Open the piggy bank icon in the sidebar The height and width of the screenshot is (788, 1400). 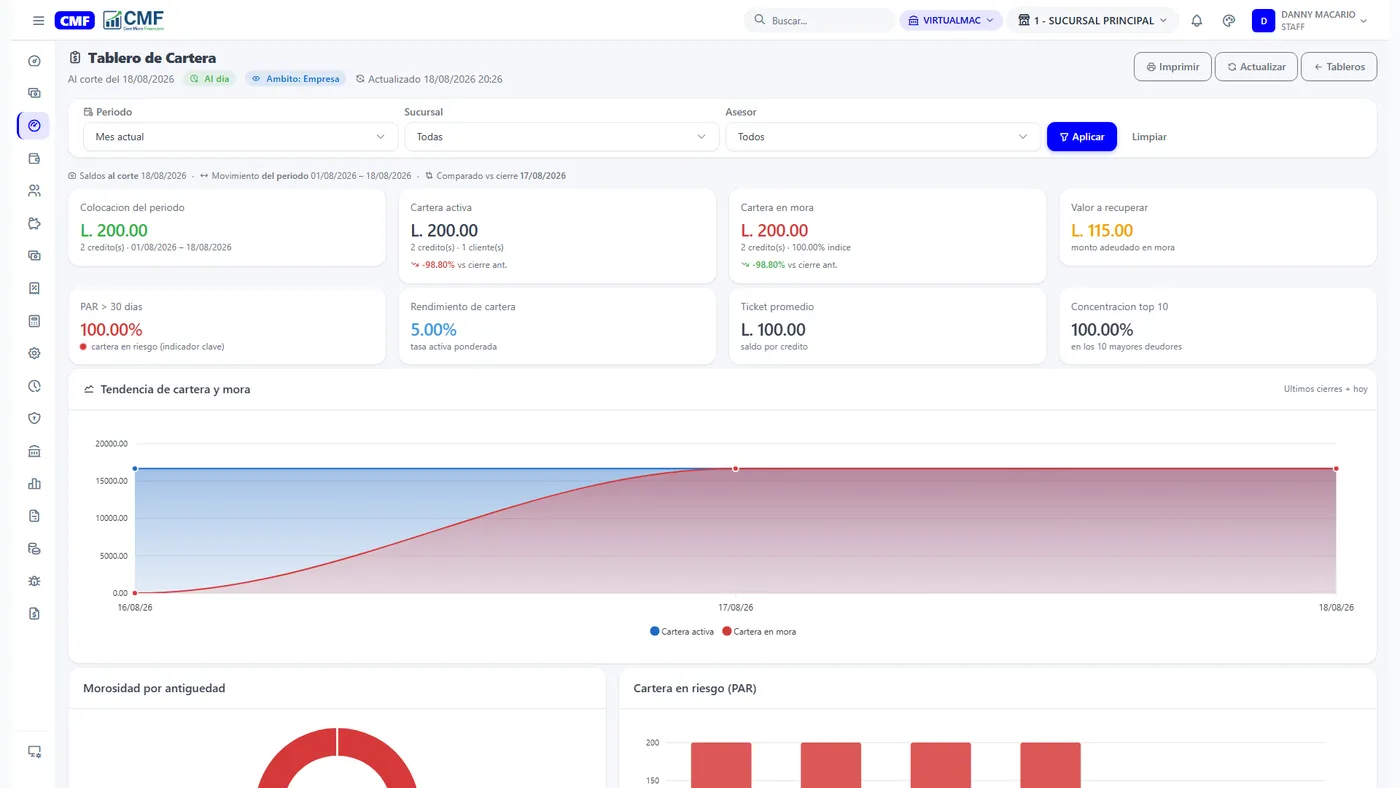(x=34, y=223)
